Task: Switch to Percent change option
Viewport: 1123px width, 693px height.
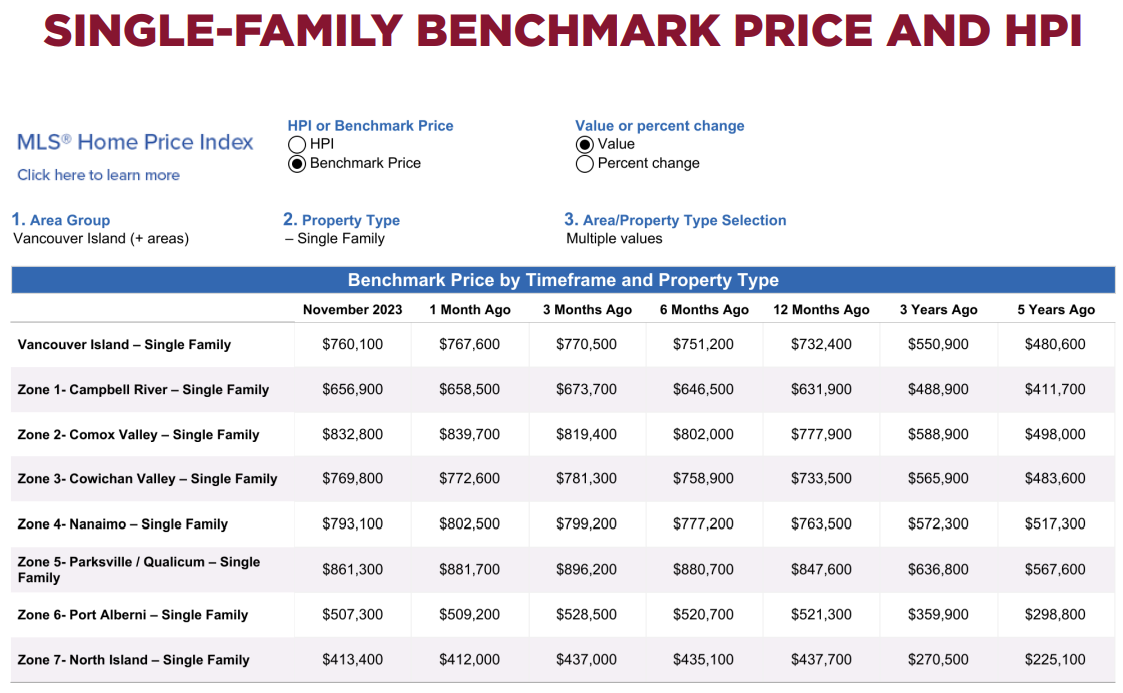Action: coord(585,164)
